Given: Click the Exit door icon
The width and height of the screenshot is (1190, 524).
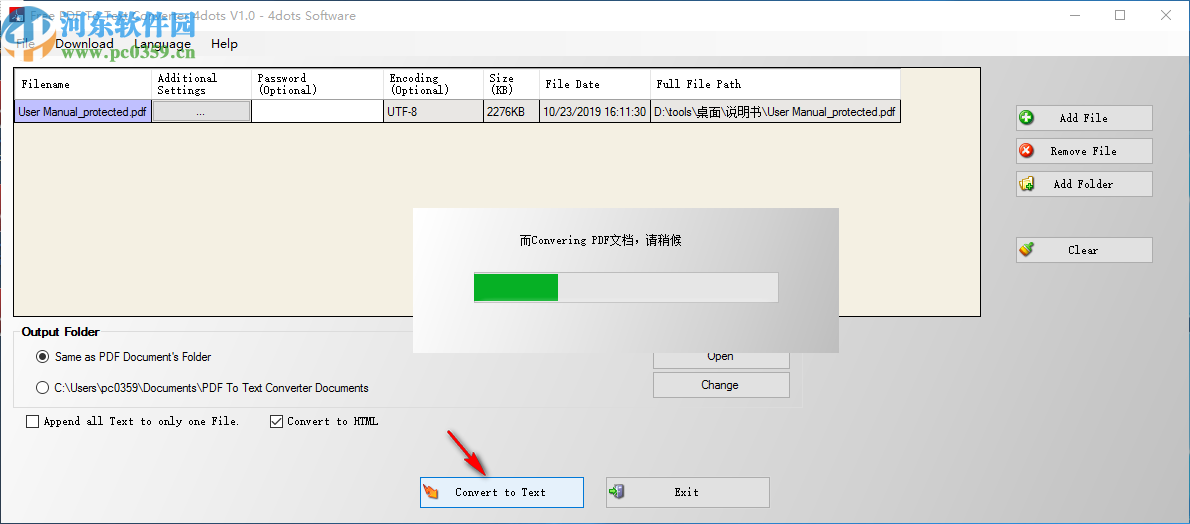Looking at the screenshot, I should click(616, 492).
